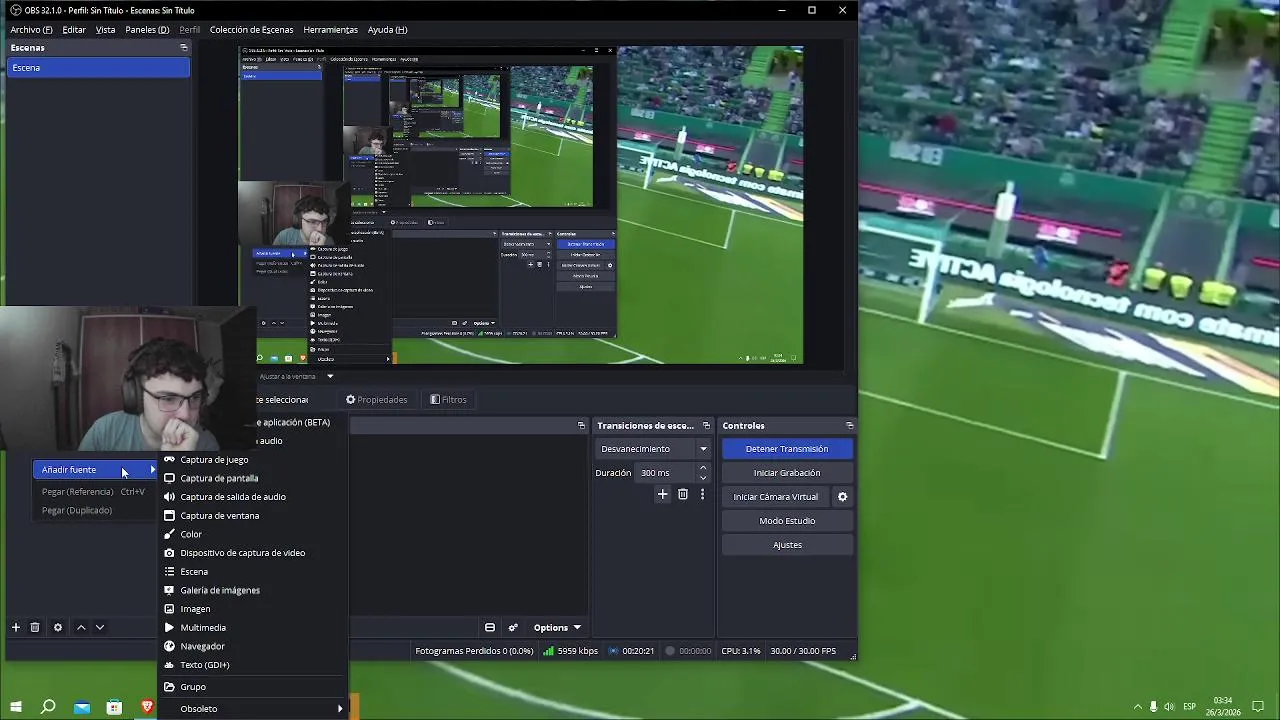Delete selected scene with trash icon
Image resolution: width=1280 pixels, height=720 pixels.
[35, 628]
